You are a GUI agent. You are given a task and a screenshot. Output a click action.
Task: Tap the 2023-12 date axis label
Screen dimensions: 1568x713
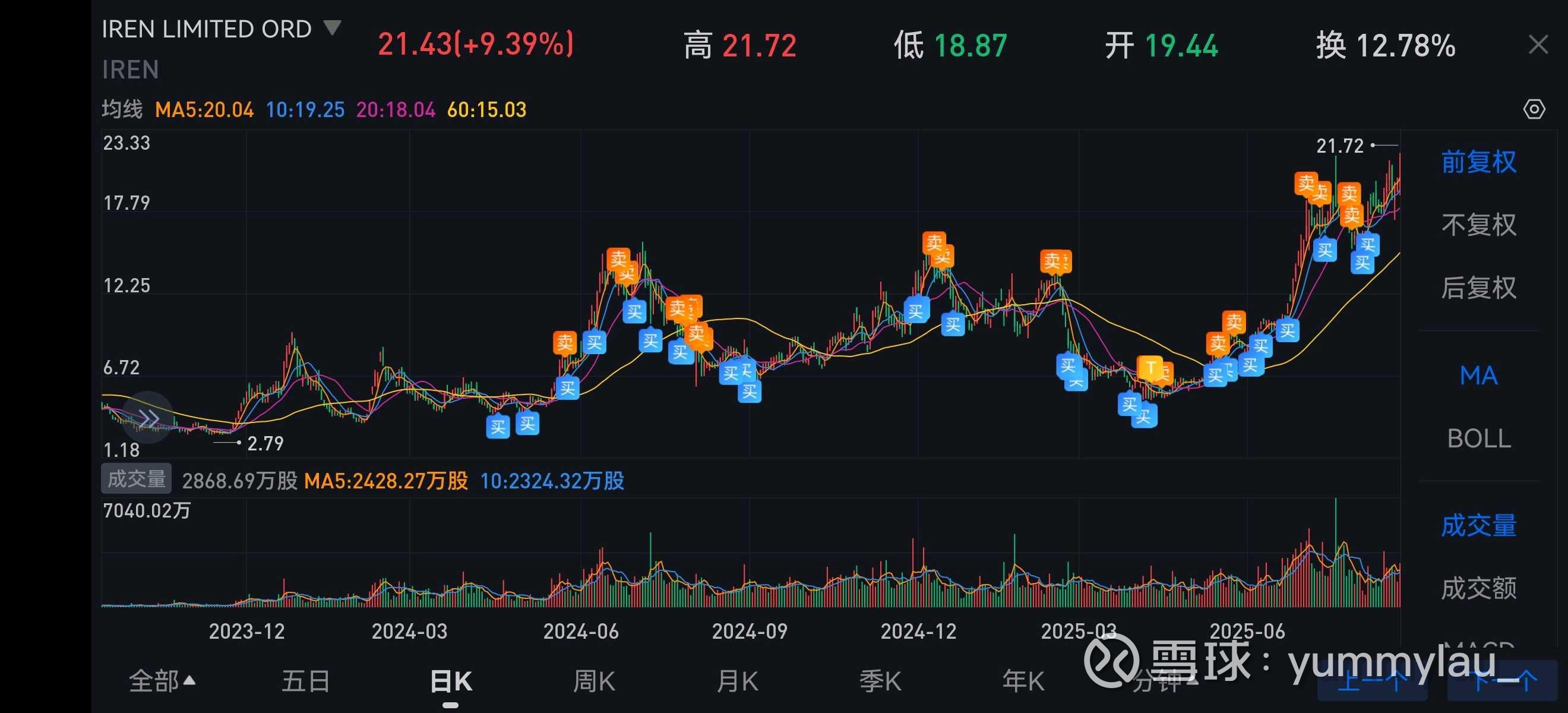pos(246,632)
